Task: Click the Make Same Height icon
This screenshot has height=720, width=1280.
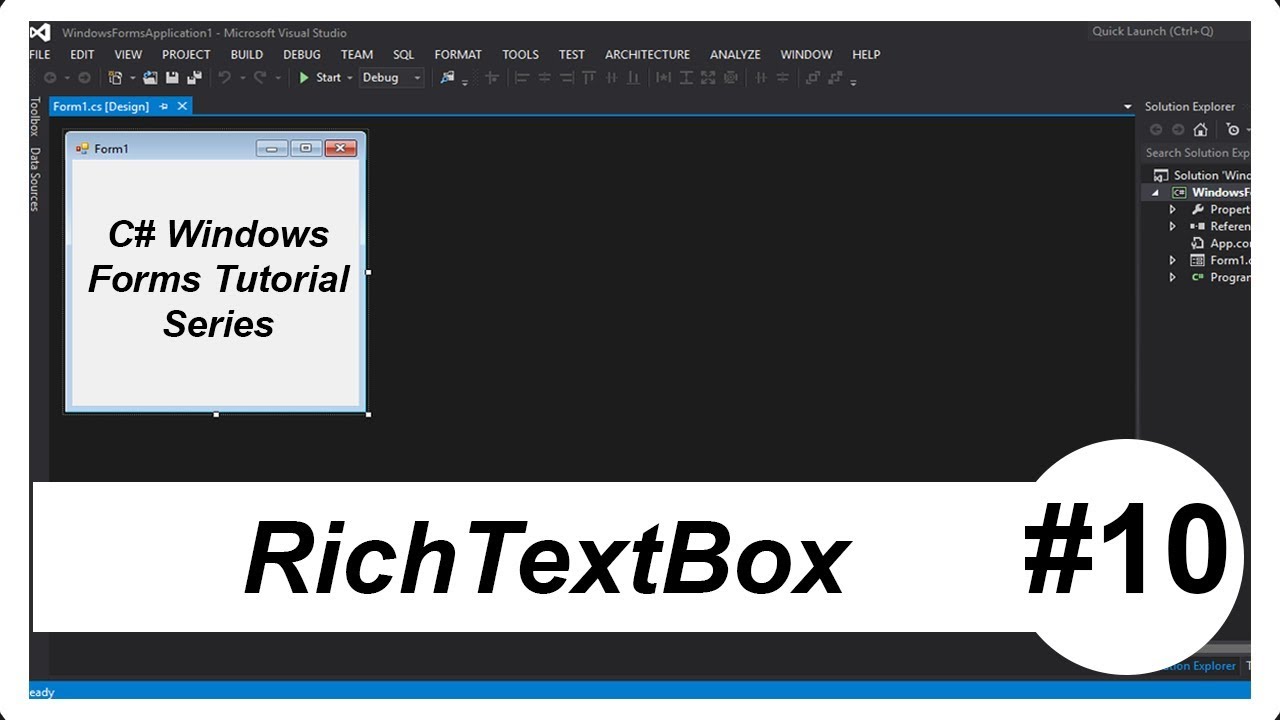Action: click(686, 78)
